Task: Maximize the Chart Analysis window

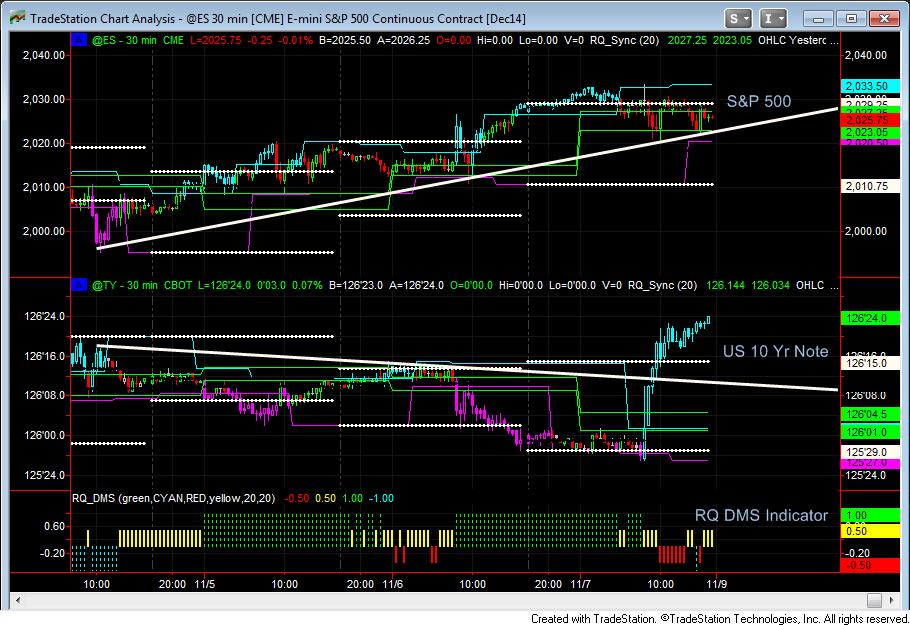Action: 851,19
